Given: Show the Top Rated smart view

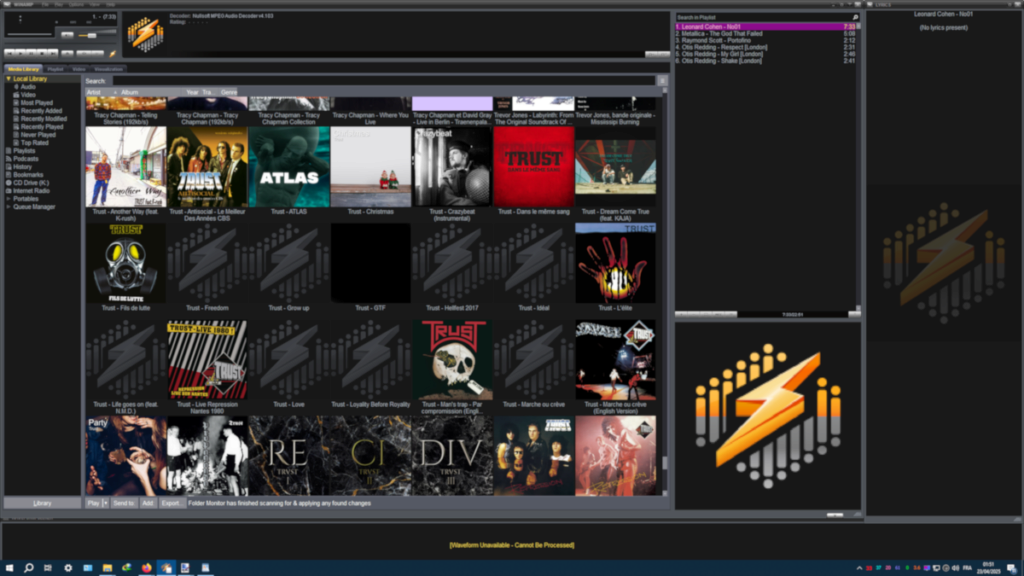Looking at the screenshot, I should pos(35,142).
